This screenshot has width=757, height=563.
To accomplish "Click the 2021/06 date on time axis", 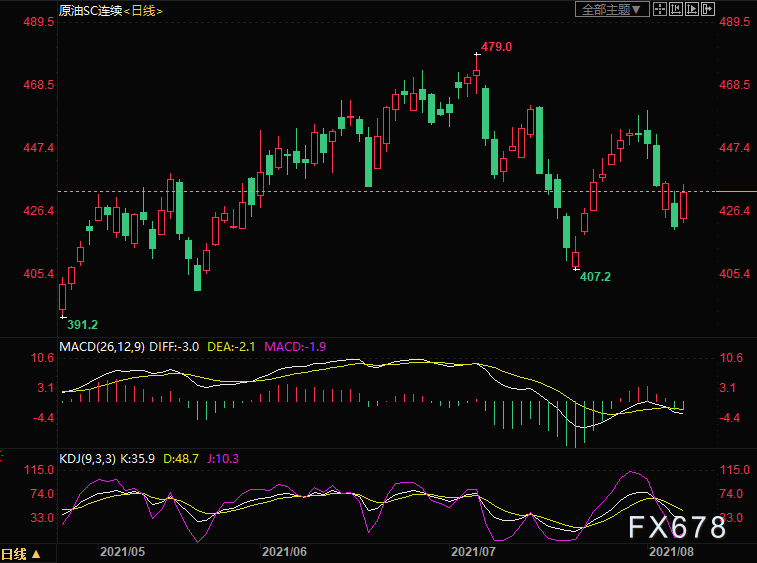I will pyautogui.click(x=284, y=551).
